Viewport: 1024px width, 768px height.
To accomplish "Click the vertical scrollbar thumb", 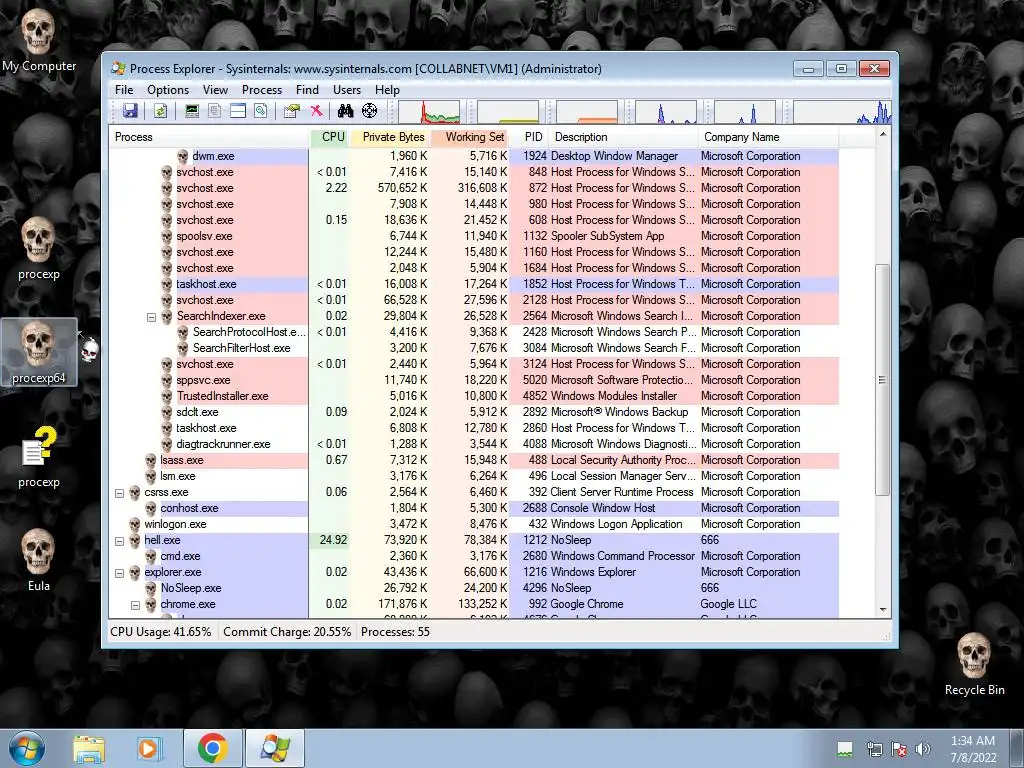I will coord(882,380).
